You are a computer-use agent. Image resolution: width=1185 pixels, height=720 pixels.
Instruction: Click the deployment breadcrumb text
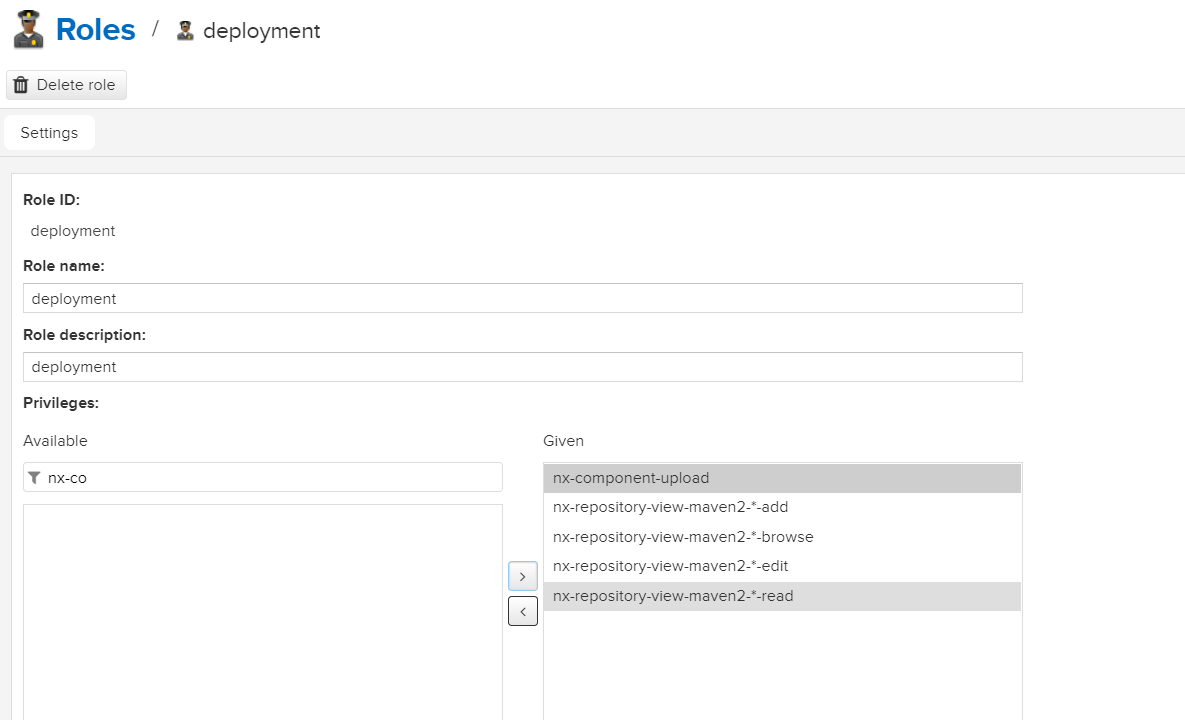[x=261, y=31]
